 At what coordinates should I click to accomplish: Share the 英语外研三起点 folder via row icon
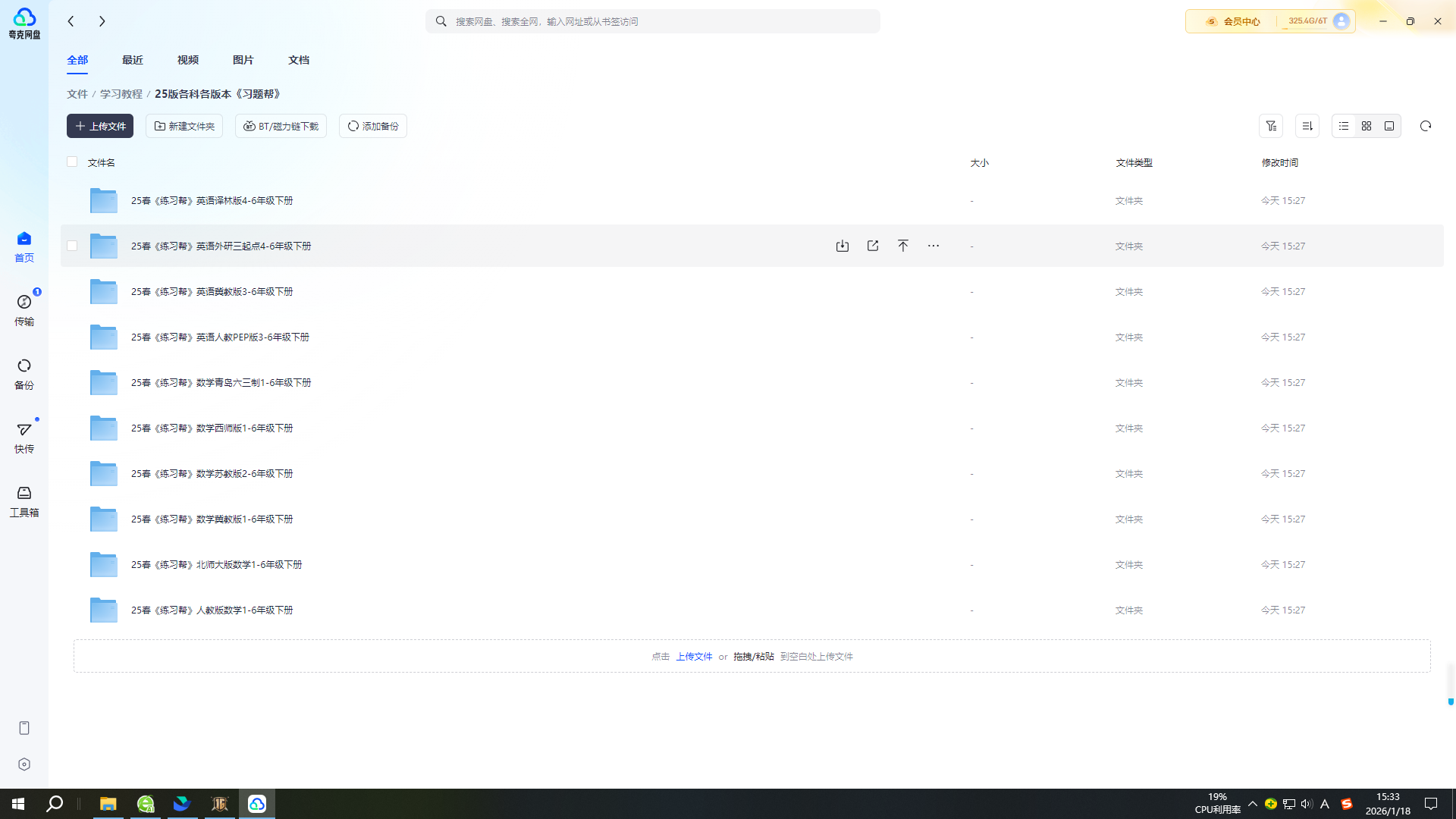(x=873, y=246)
